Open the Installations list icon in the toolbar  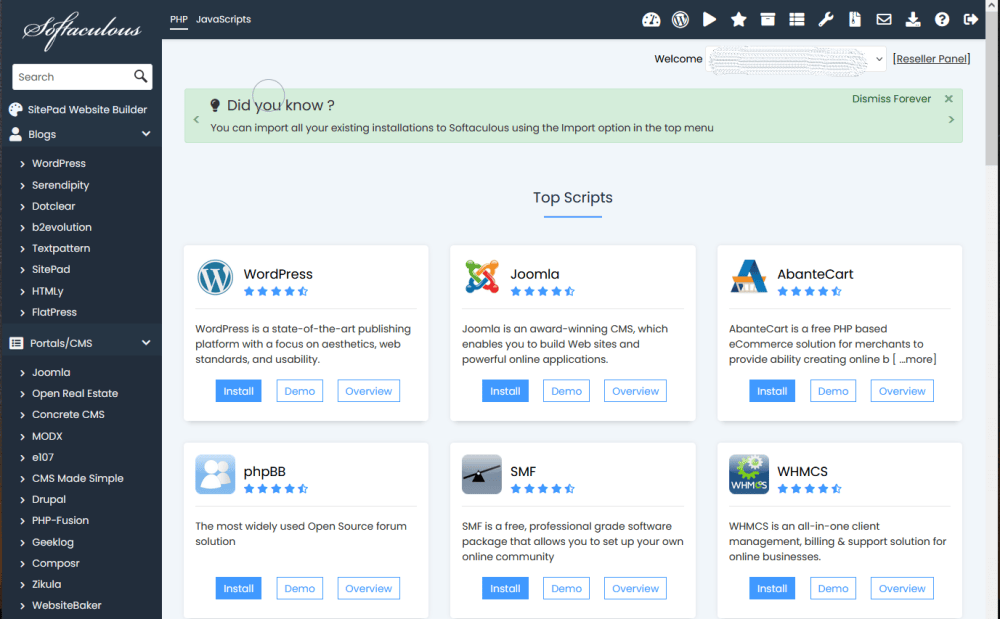click(x=796, y=19)
